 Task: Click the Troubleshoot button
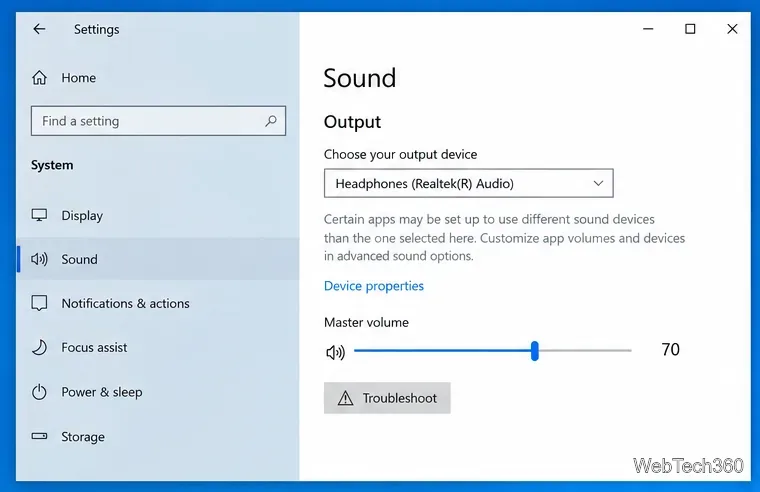point(387,398)
